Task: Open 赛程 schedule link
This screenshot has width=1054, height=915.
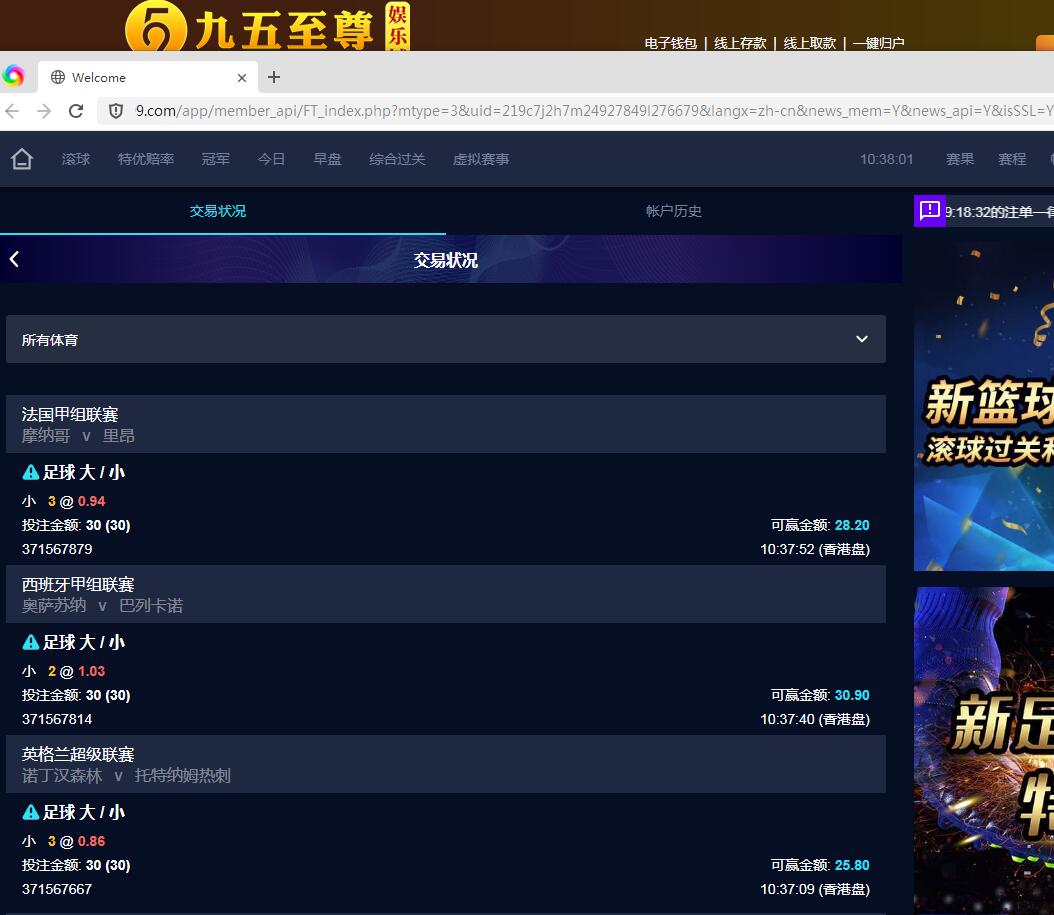Action: (1012, 159)
